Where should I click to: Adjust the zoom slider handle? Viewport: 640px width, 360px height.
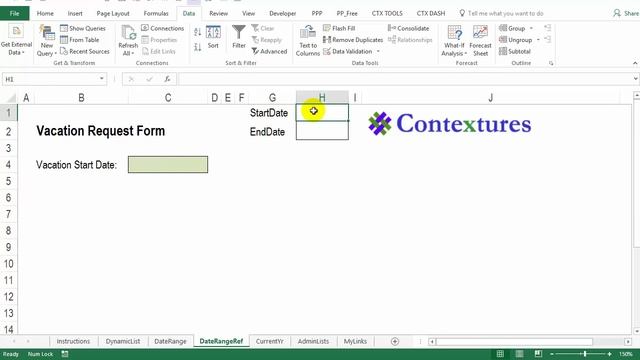pos(585,354)
